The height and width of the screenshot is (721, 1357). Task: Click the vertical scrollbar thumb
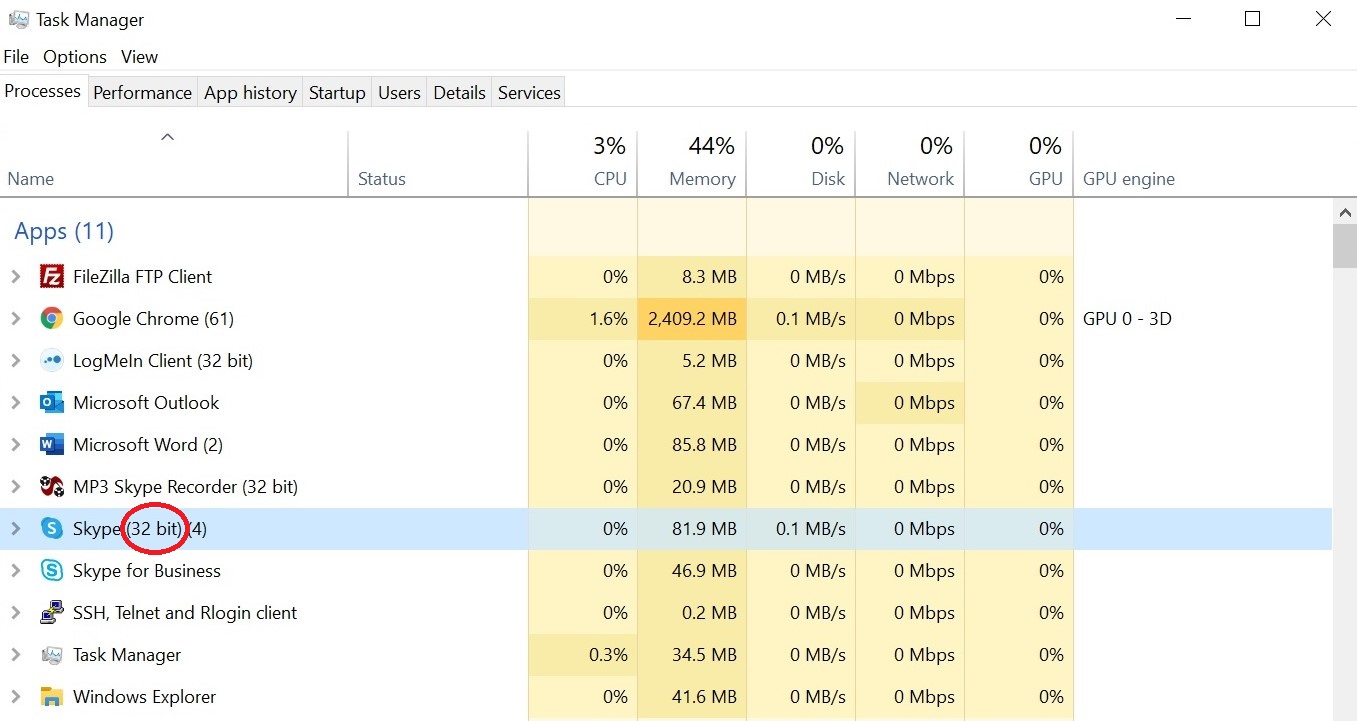[x=1345, y=246]
